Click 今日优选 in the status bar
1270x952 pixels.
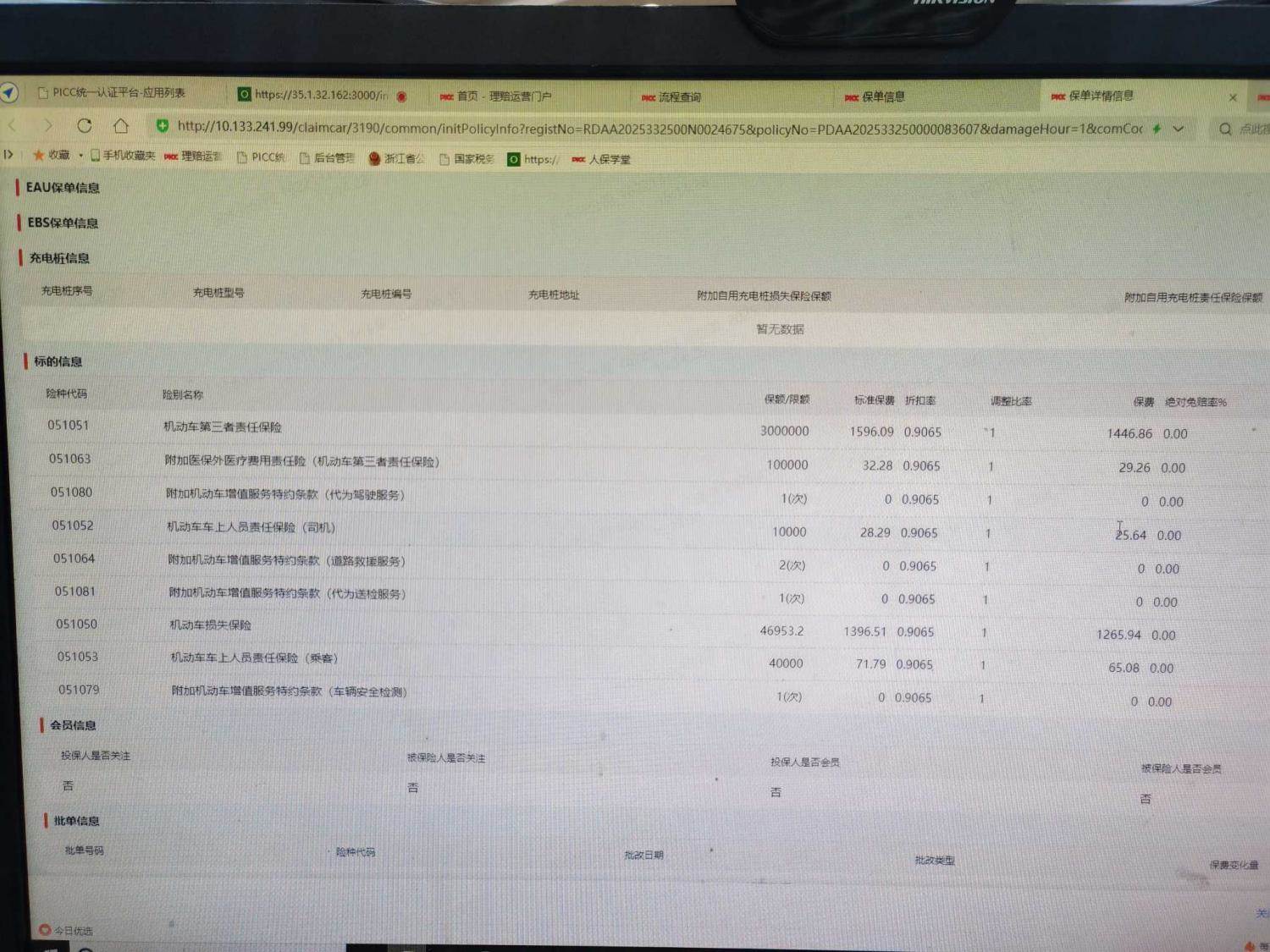point(73,930)
